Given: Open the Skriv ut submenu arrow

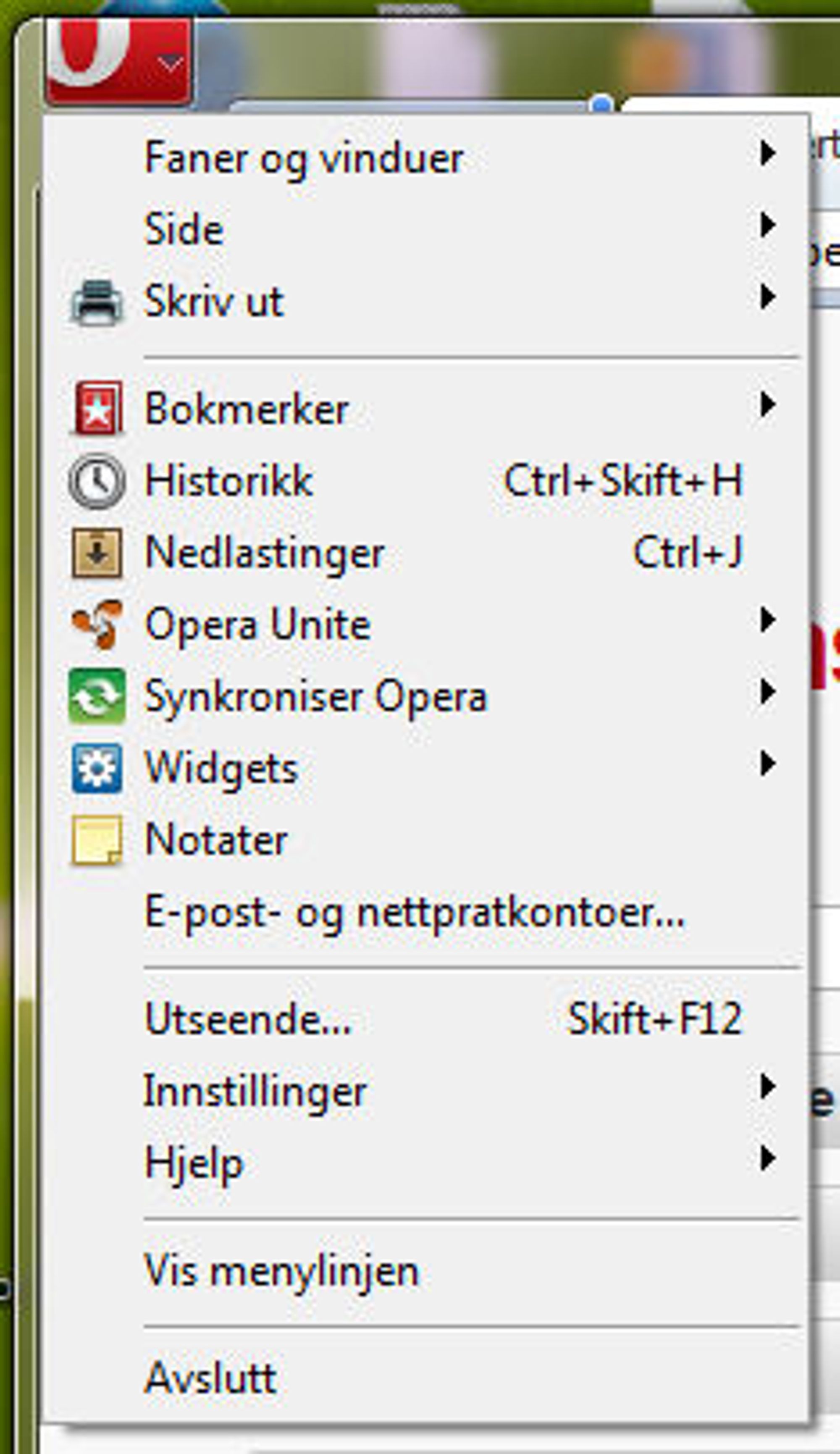Looking at the screenshot, I should pyautogui.click(x=767, y=298).
